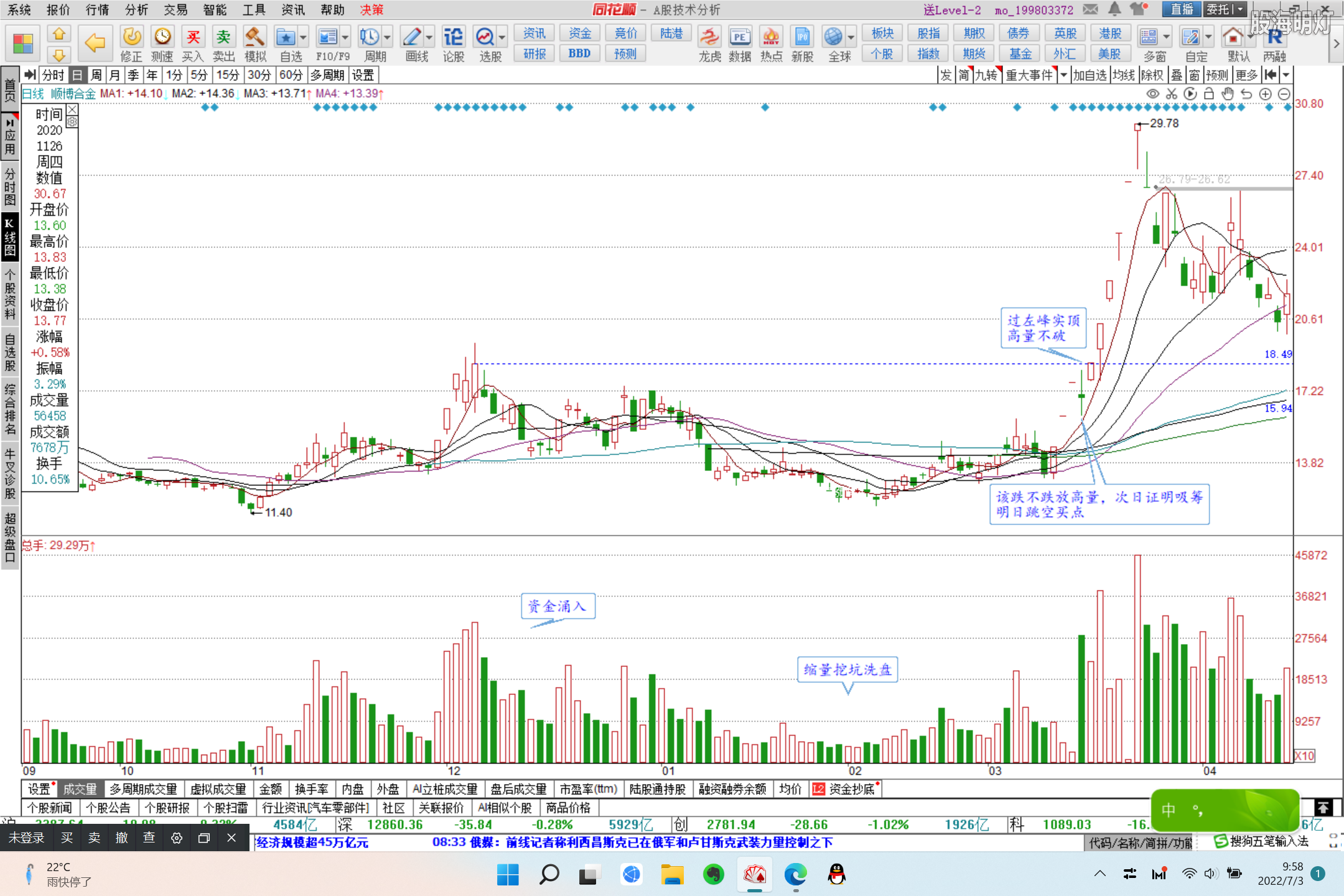Select the 月 monthly period button
Screen dimensions: 1344x896
pyautogui.click(x=114, y=75)
